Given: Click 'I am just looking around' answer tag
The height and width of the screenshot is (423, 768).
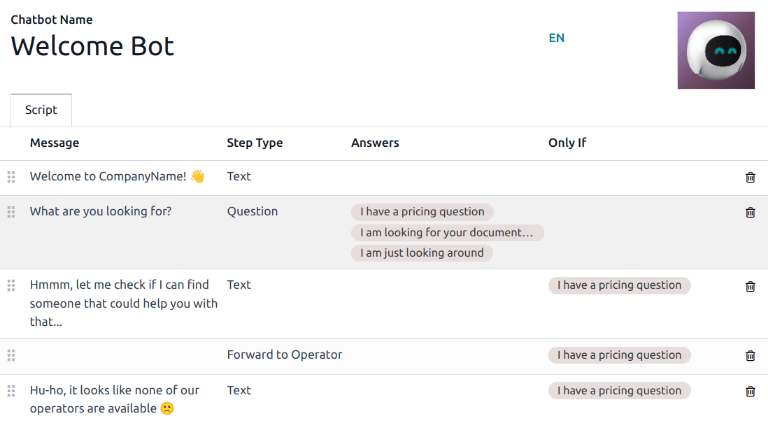Looking at the screenshot, I should pyautogui.click(x=422, y=253).
